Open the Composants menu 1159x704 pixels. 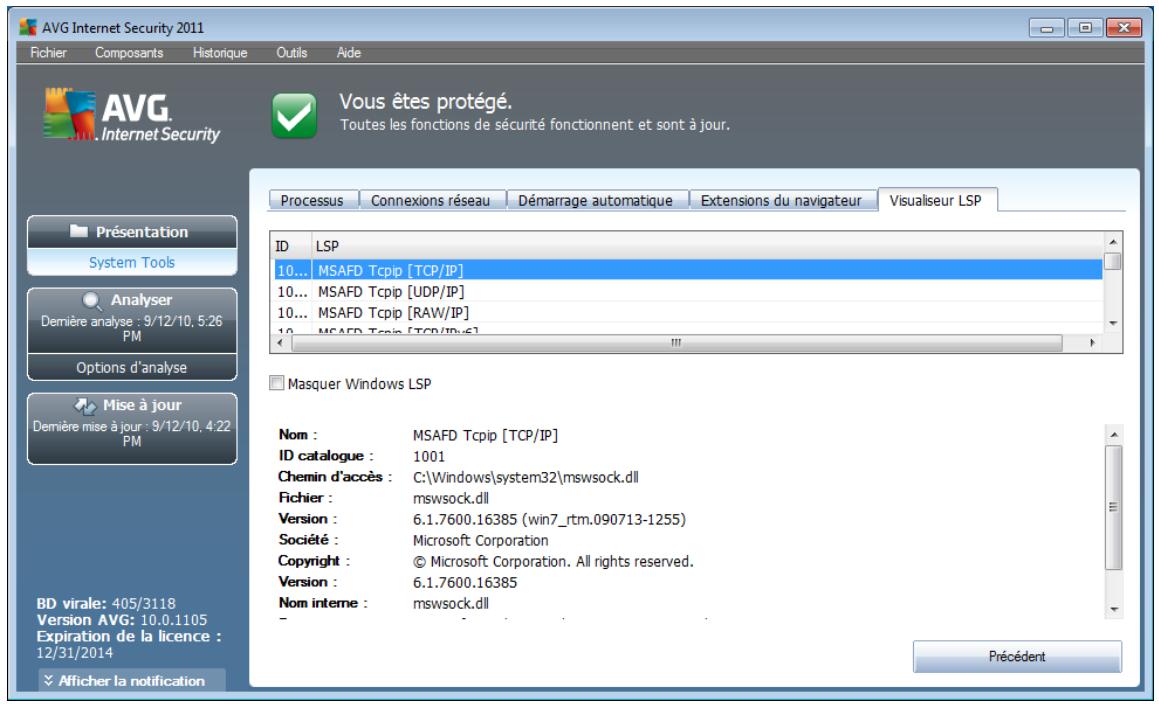pyautogui.click(x=129, y=53)
